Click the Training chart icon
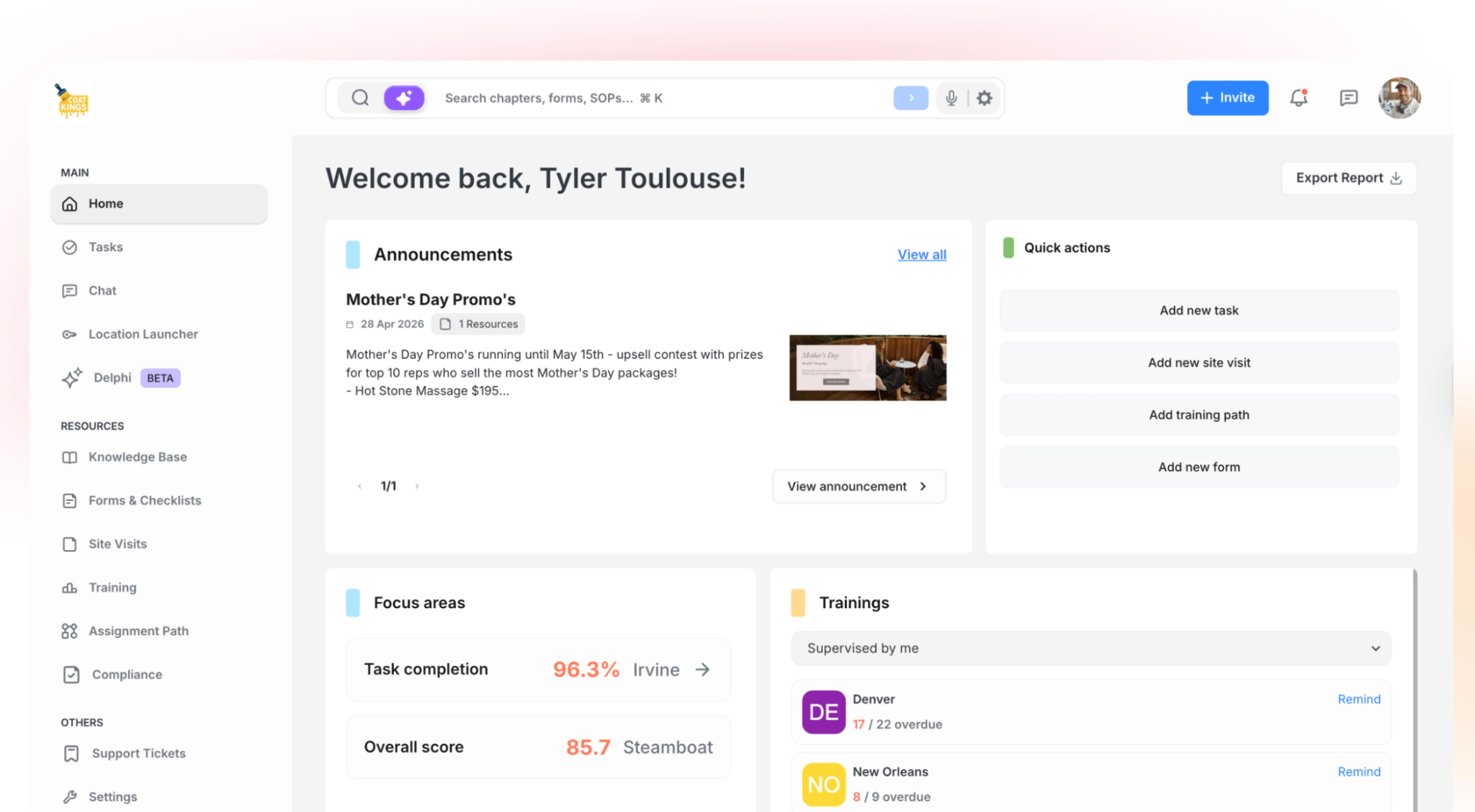This screenshot has height=812, width=1475. (x=70, y=587)
